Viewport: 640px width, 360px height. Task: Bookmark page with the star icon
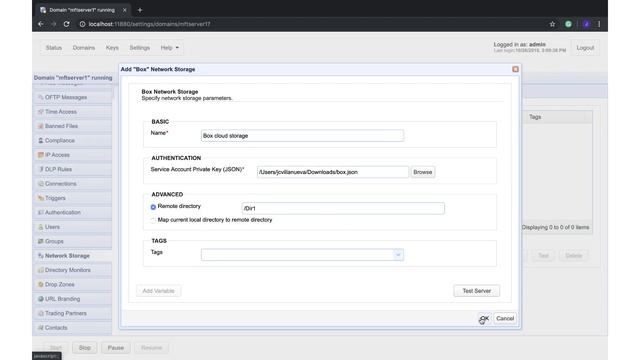[x=552, y=24]
